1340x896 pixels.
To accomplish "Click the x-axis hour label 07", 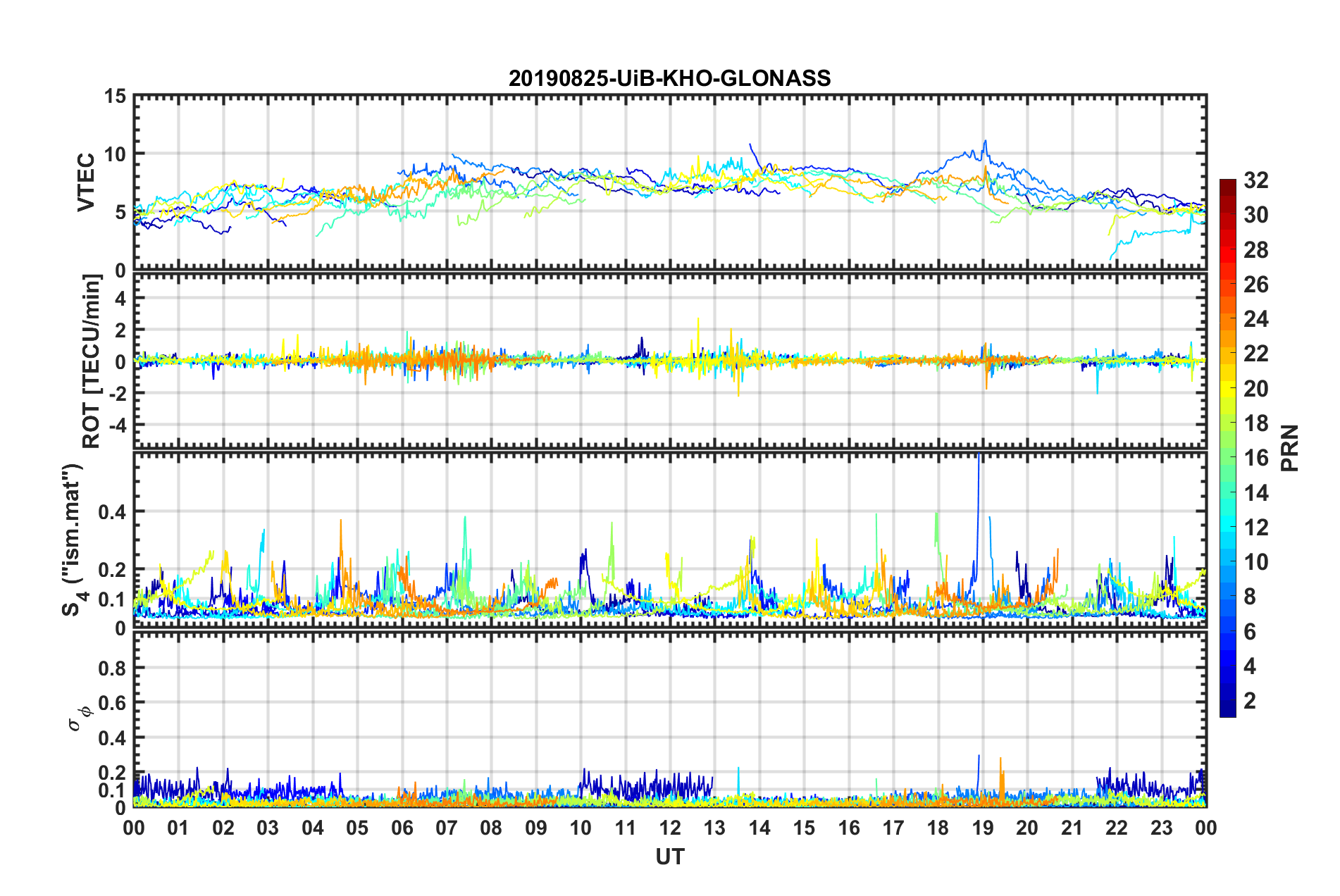I will (x=447, y=828).
